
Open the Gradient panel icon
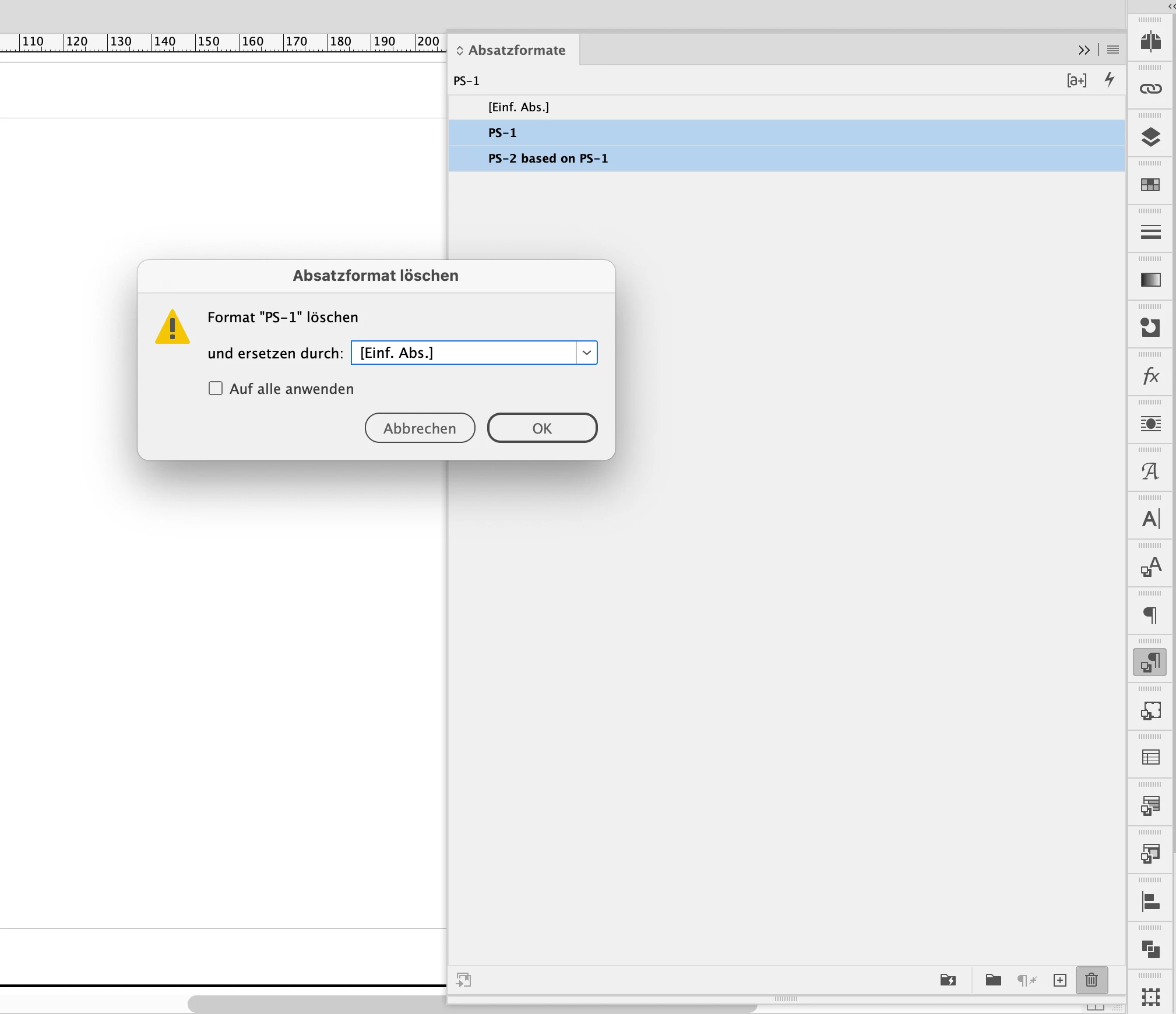click(1150, 280)
